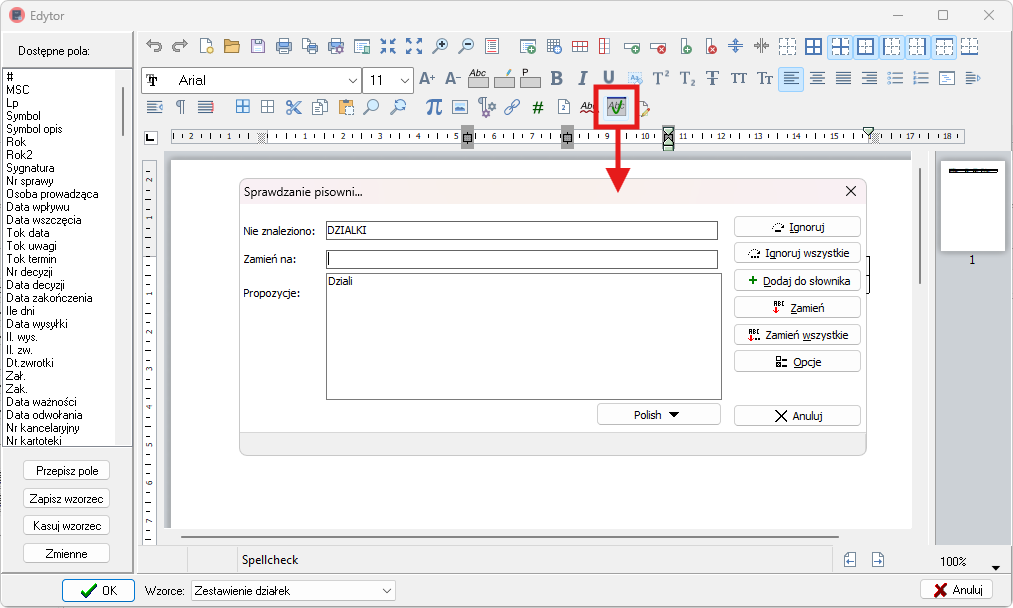Toggle Italic formatting

(x=582, y=79)
